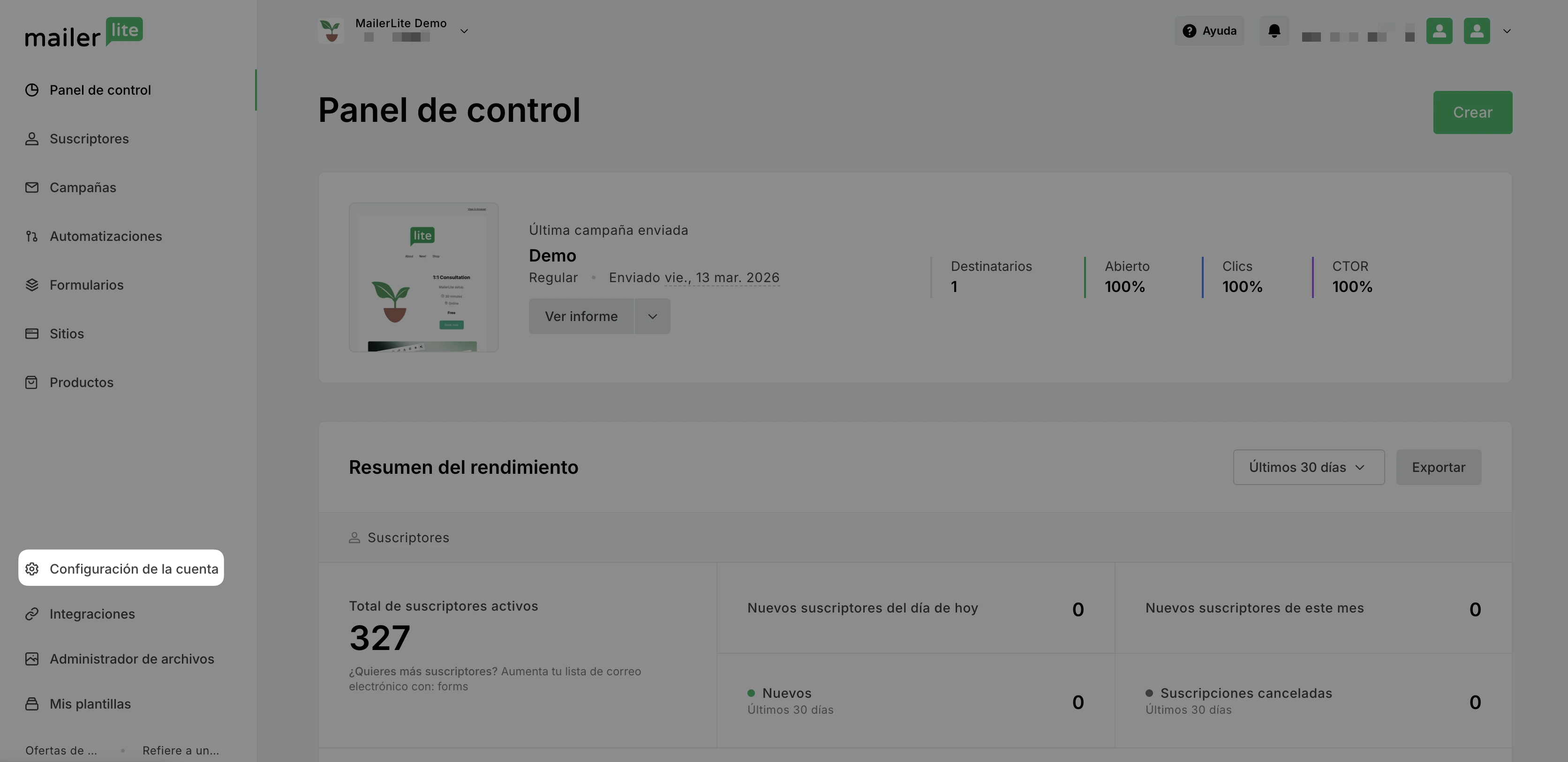Open the Demo campaign preview thumbnail
This screenshot has width=1568, height=762.
tap(424, 277)
